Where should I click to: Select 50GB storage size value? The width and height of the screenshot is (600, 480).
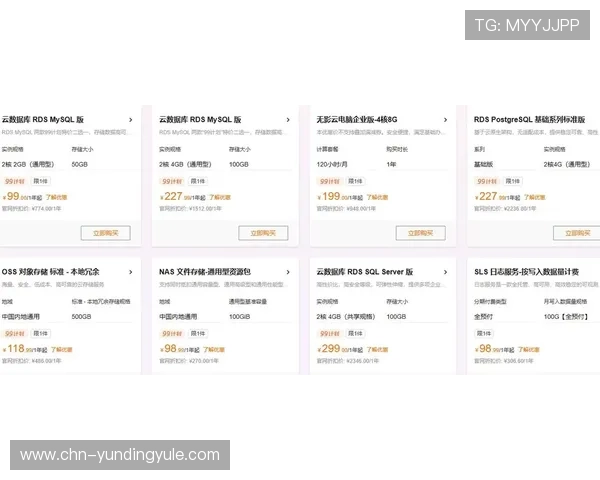80,165
